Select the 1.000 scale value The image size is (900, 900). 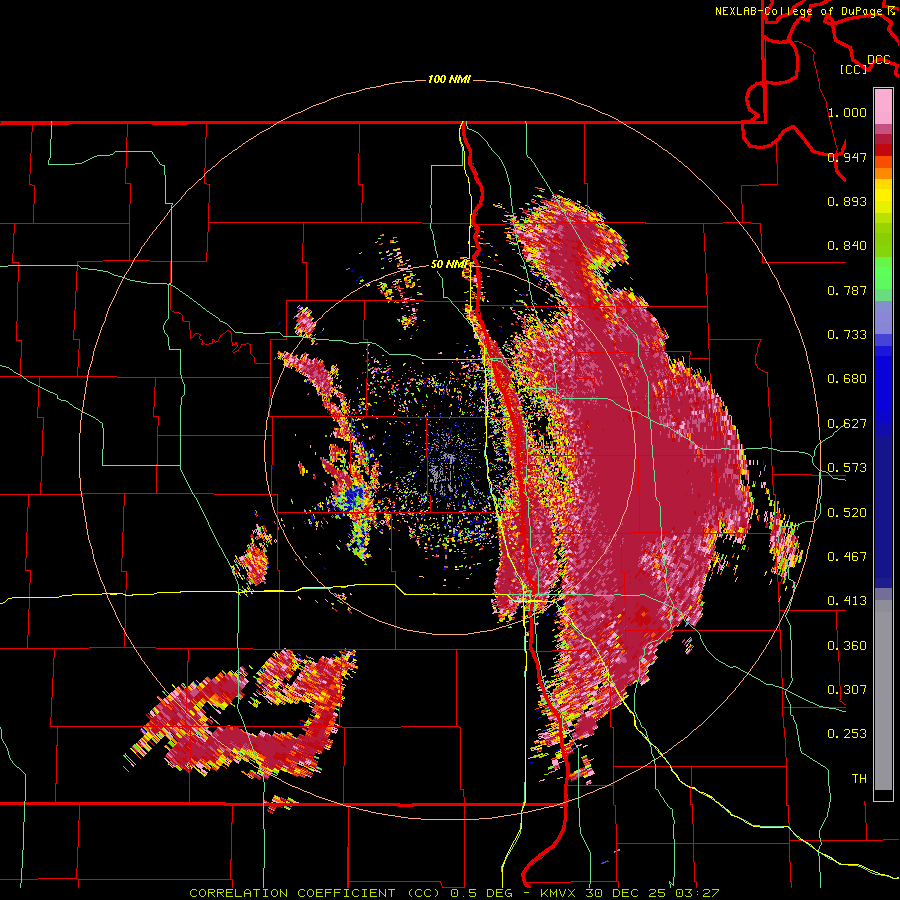(x=847, y=112)
